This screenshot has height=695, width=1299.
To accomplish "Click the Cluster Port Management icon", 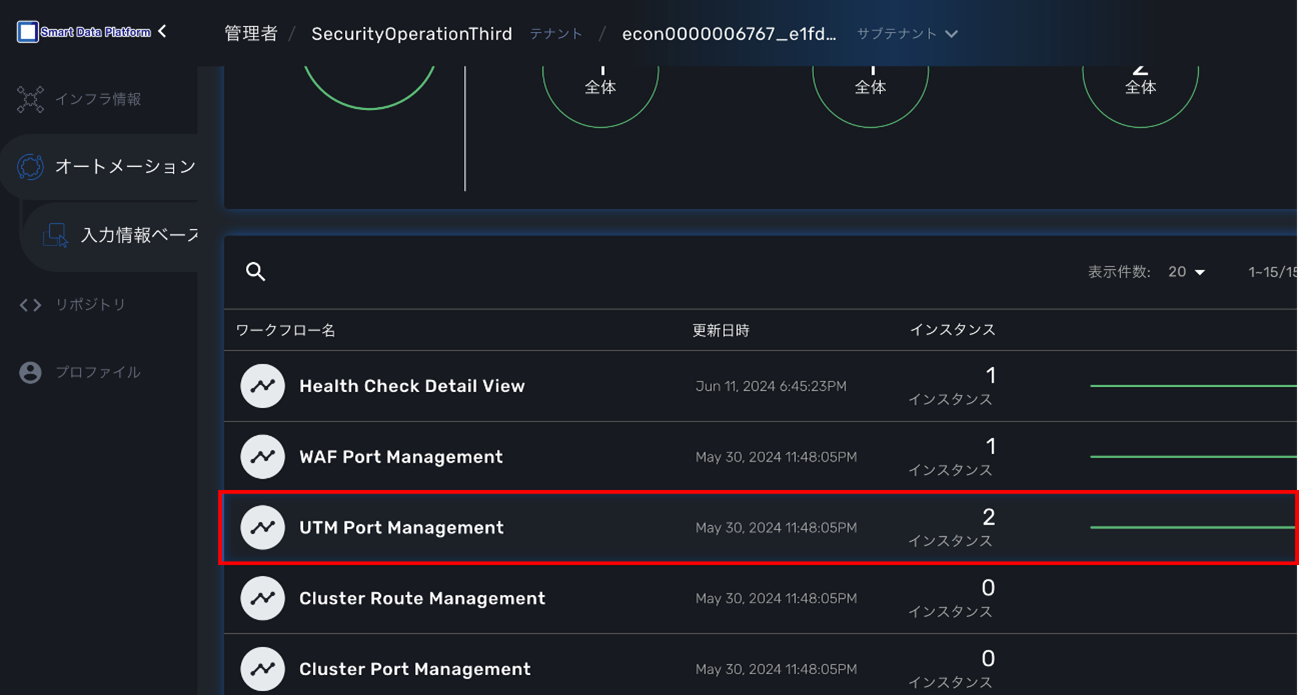I will 263,668.
